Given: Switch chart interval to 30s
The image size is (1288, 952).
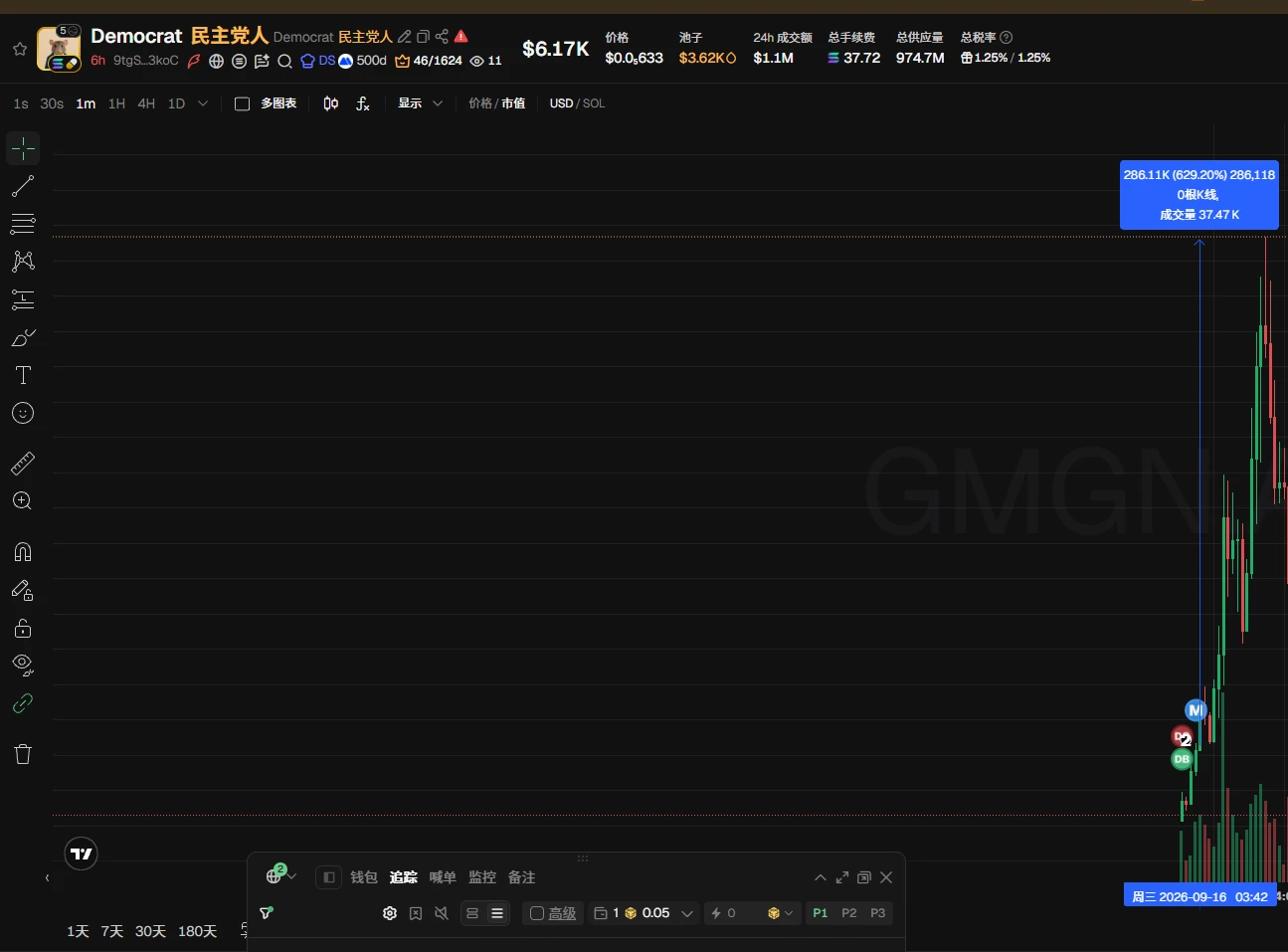Looking at the screenshot, I should (x=52, y=103).
